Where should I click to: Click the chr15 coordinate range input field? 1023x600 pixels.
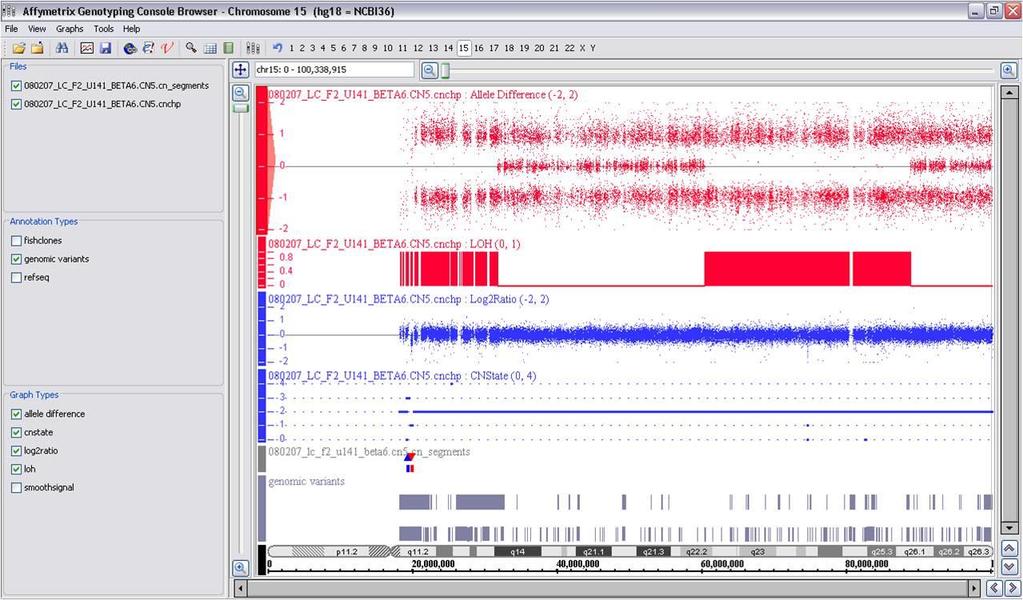click(x=335, y=69)
